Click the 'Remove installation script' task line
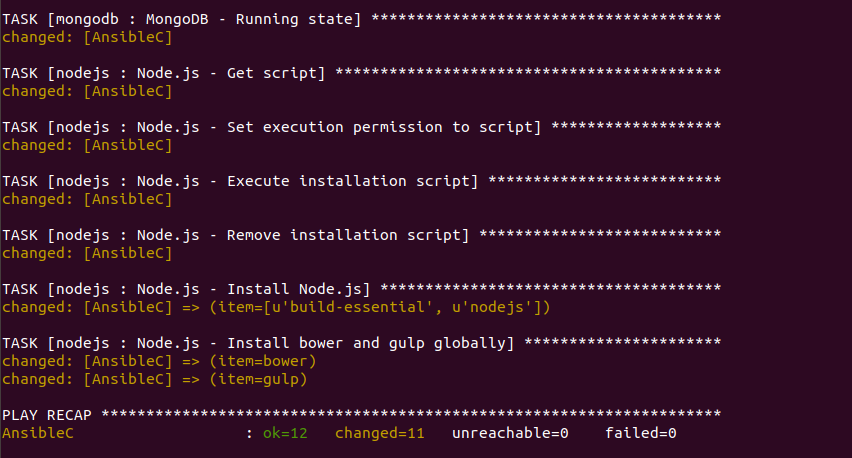852x458 pixels. 361,235
